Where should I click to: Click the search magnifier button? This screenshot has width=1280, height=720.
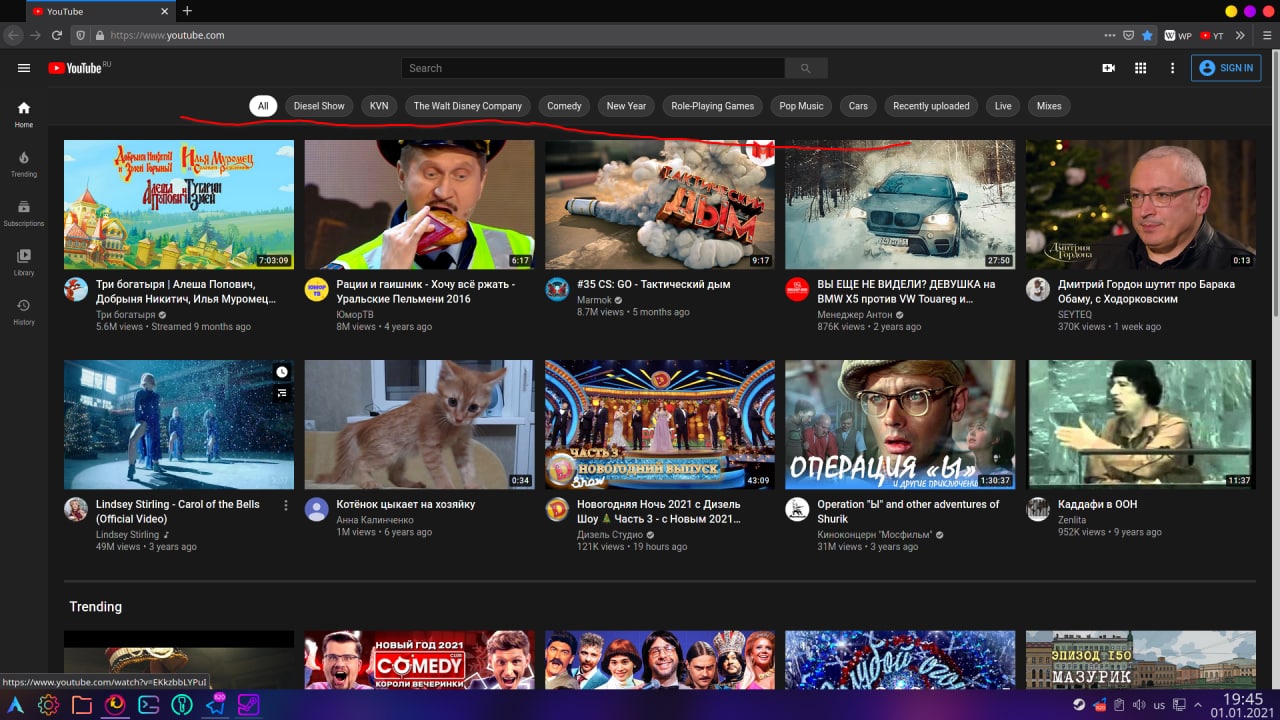806,68
